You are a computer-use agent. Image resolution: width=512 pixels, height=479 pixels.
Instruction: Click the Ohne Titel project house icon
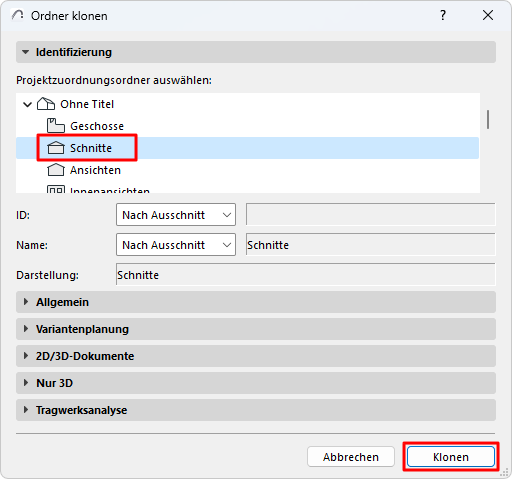pyautogui.click(x=46, y=104)
